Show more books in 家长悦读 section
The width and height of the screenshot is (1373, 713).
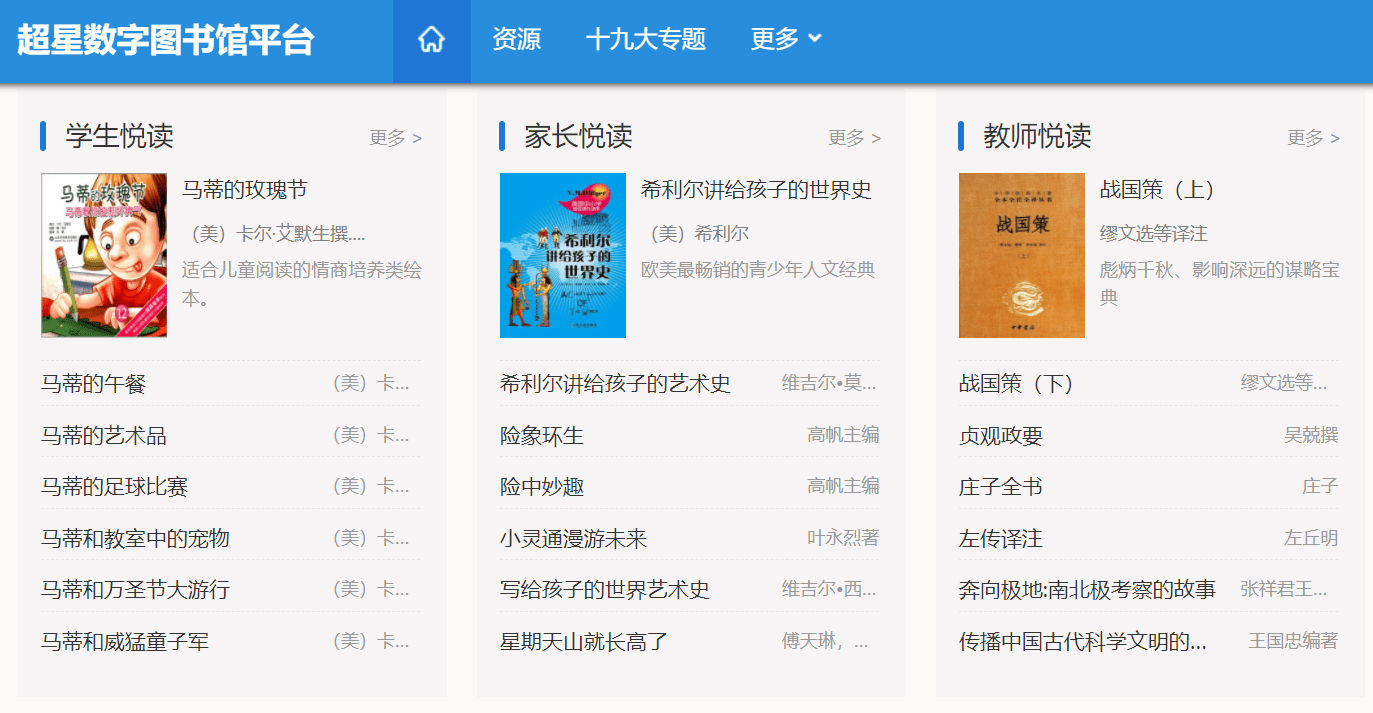854,138
